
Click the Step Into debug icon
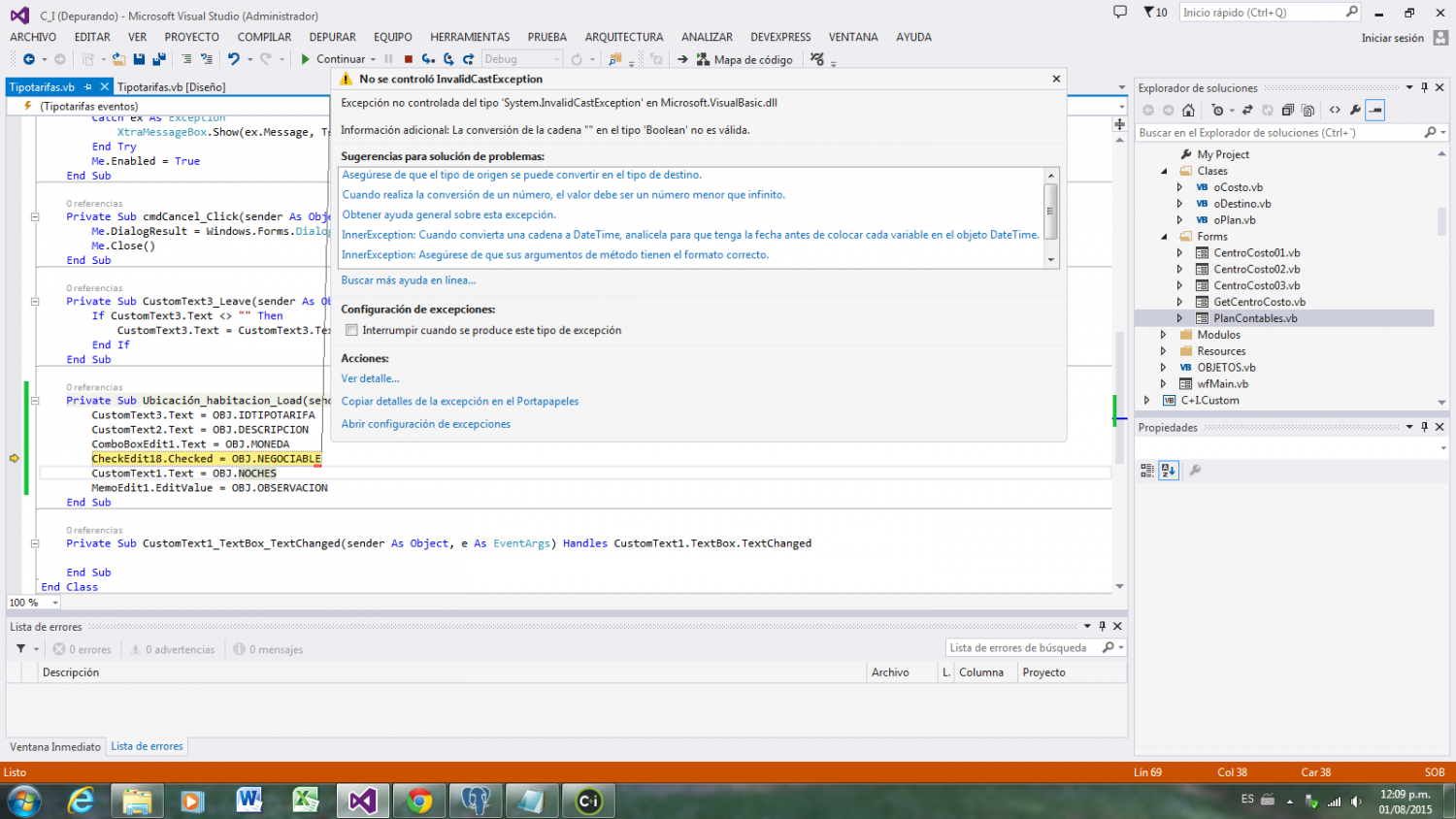point(428,59)
